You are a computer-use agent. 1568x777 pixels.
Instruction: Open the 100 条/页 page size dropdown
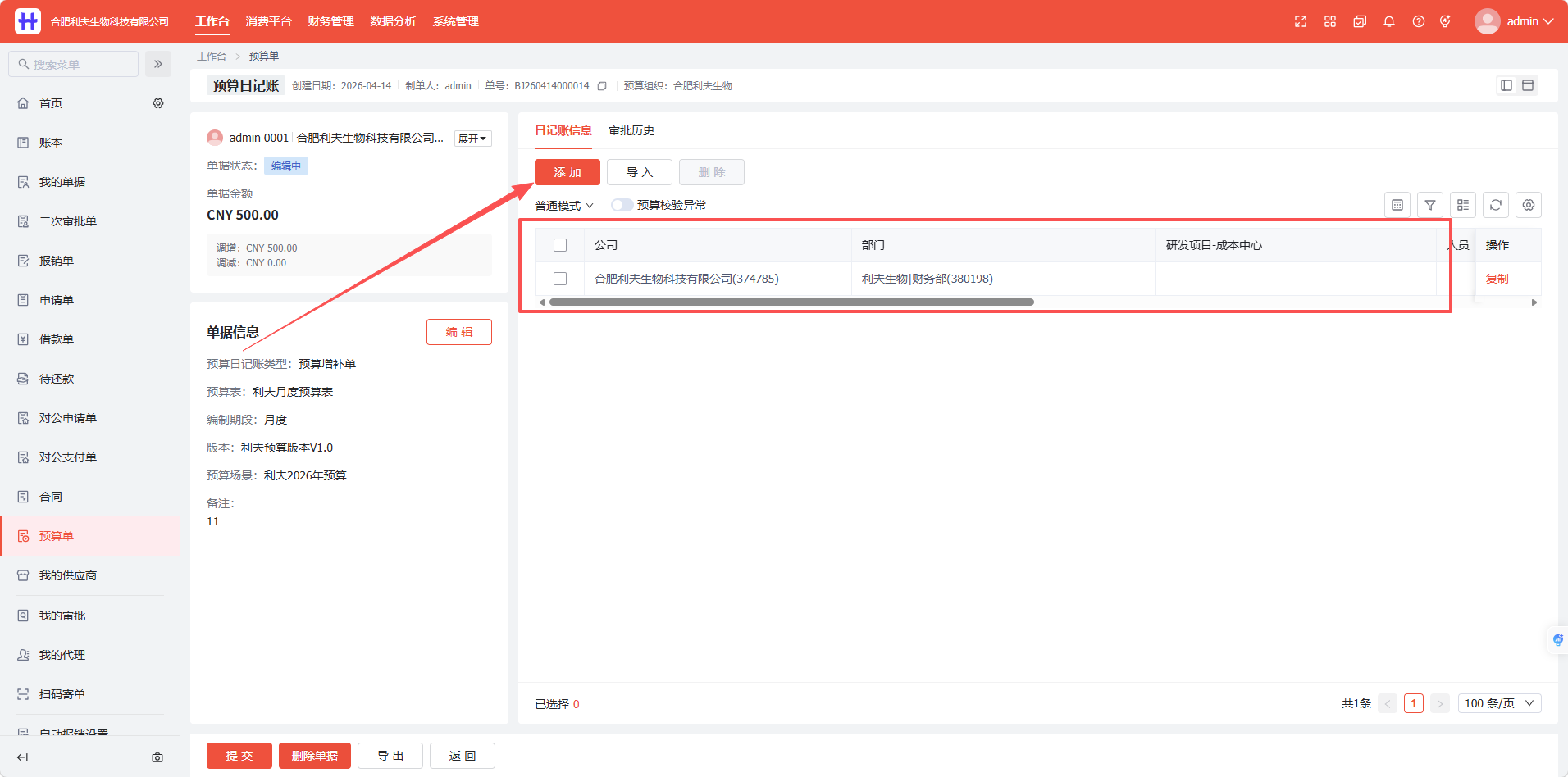(1500, 703)
